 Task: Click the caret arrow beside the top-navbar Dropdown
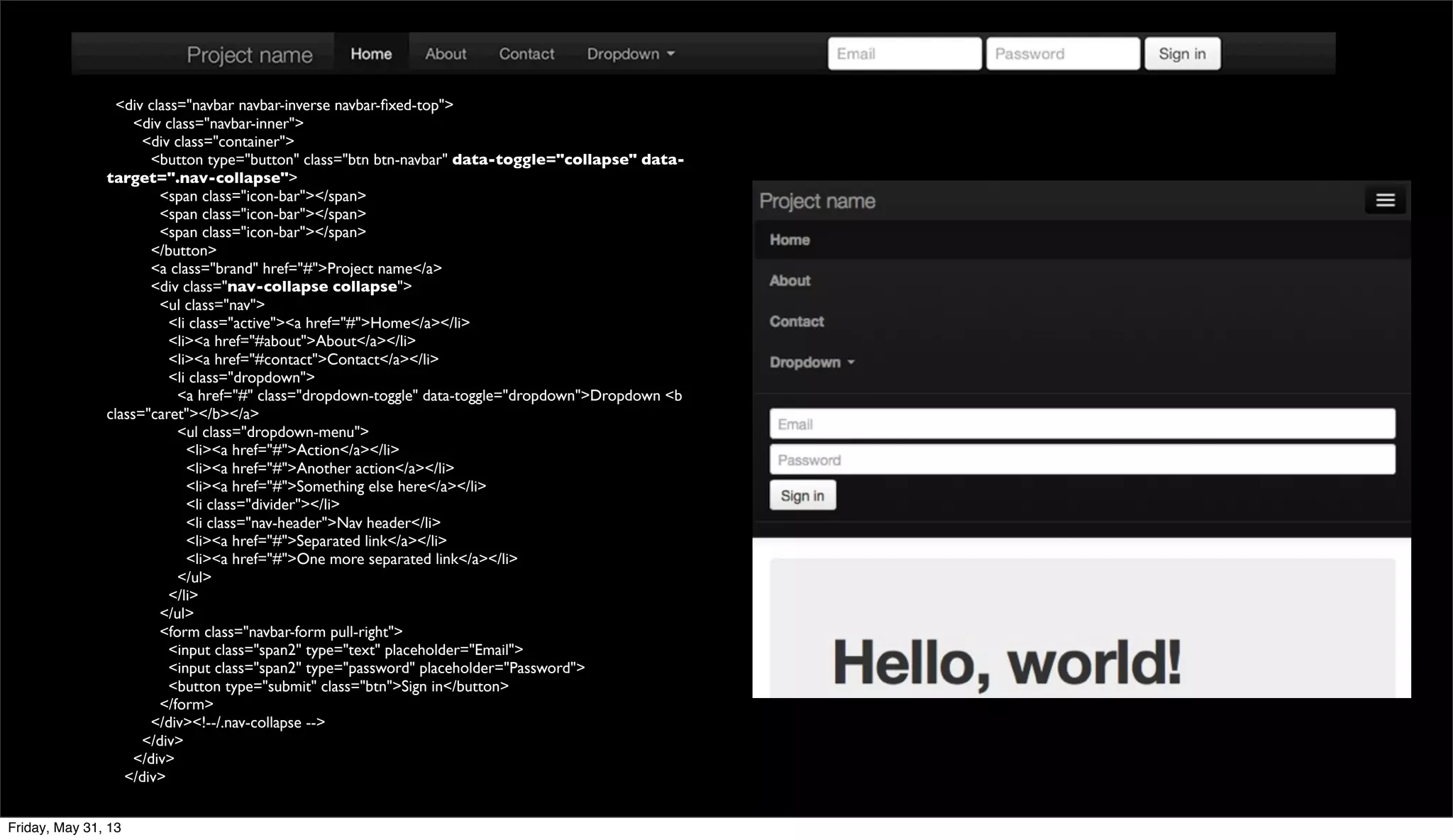[671, 54]
